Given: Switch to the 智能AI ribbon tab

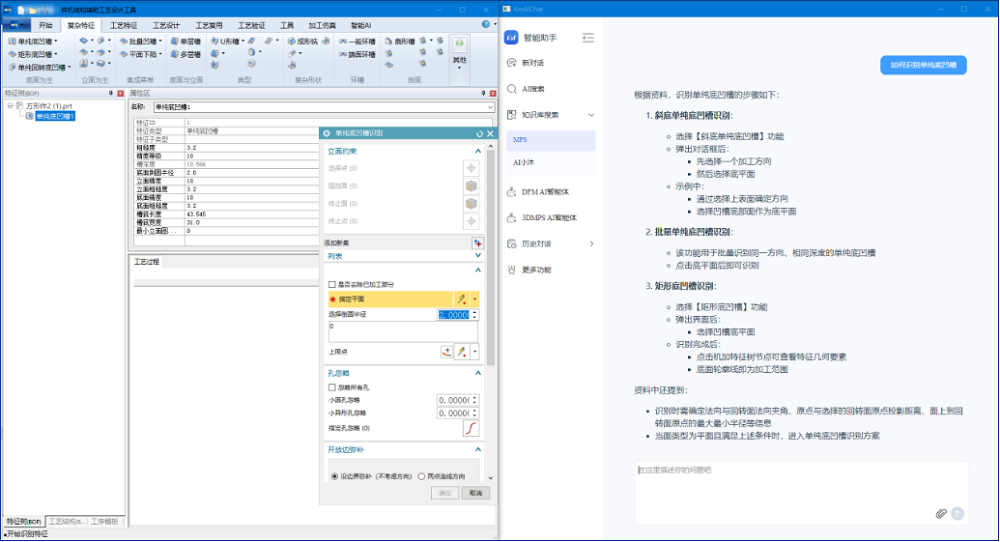Looking at the screenshot, I should 360,26.
